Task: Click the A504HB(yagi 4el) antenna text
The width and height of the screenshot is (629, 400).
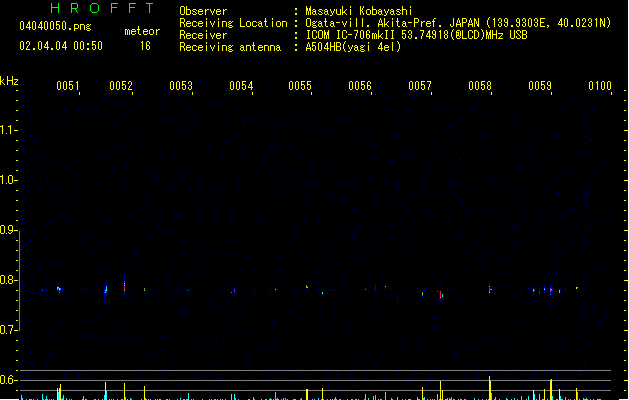Action: [353, 47]
